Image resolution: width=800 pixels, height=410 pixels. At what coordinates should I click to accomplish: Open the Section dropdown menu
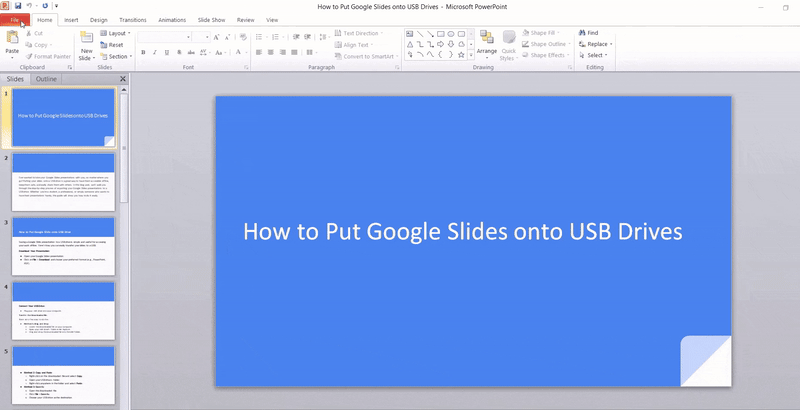pos(117,57)
